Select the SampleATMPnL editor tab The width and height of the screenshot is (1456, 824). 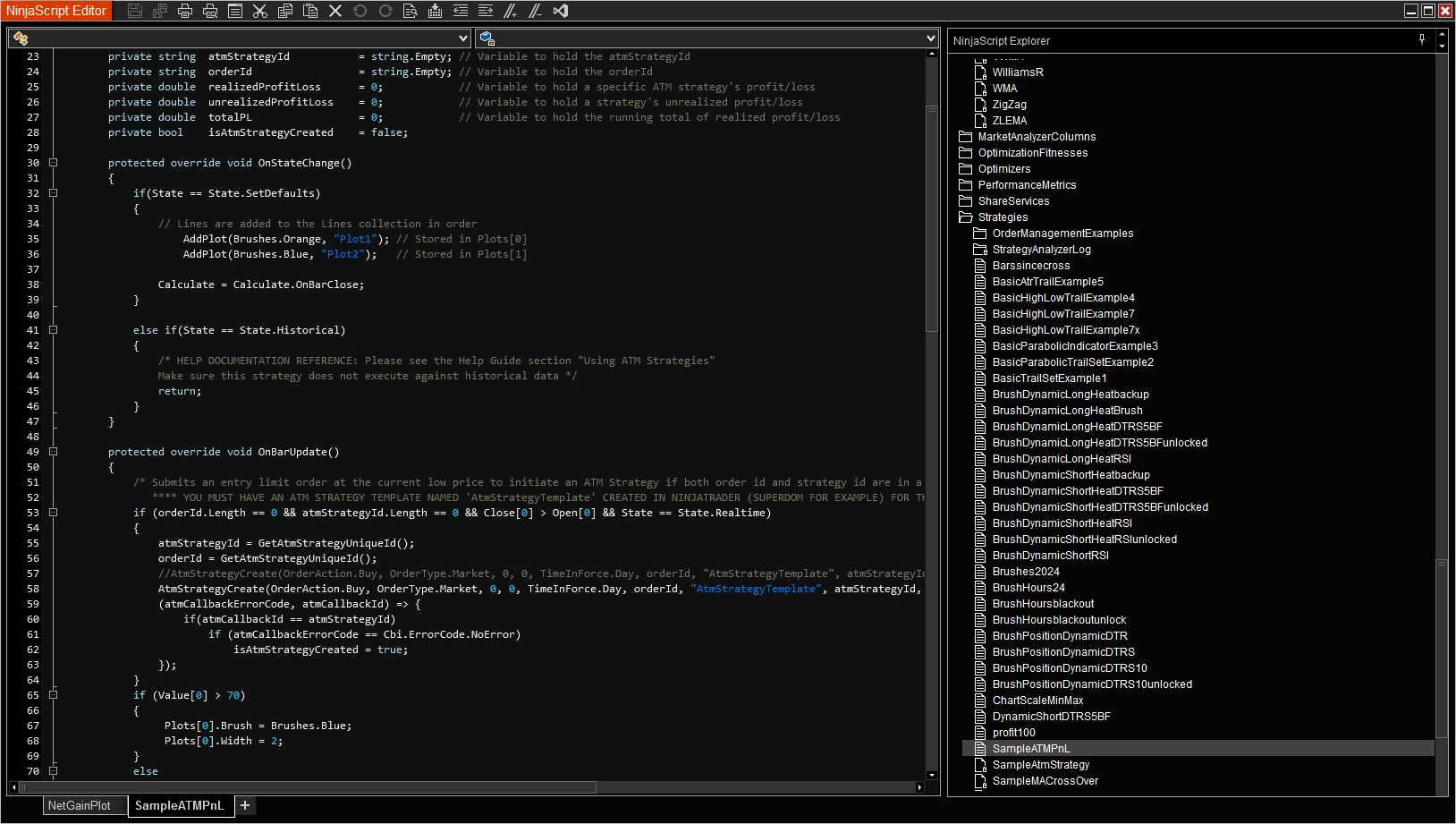[x=179, y=805]
